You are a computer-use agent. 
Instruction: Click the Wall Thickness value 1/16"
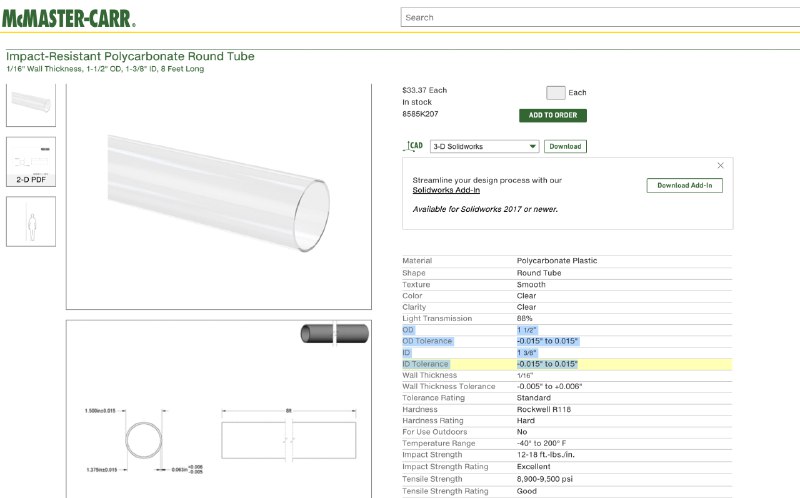525,376
